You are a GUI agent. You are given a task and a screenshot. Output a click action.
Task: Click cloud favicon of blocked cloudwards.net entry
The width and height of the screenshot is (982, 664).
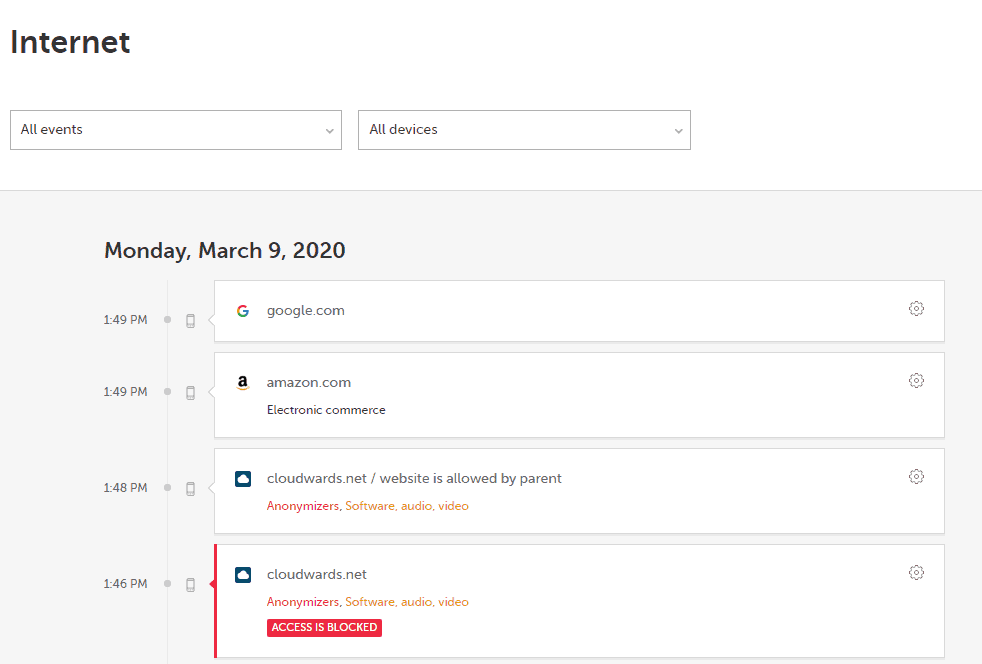tap(243, 574)
